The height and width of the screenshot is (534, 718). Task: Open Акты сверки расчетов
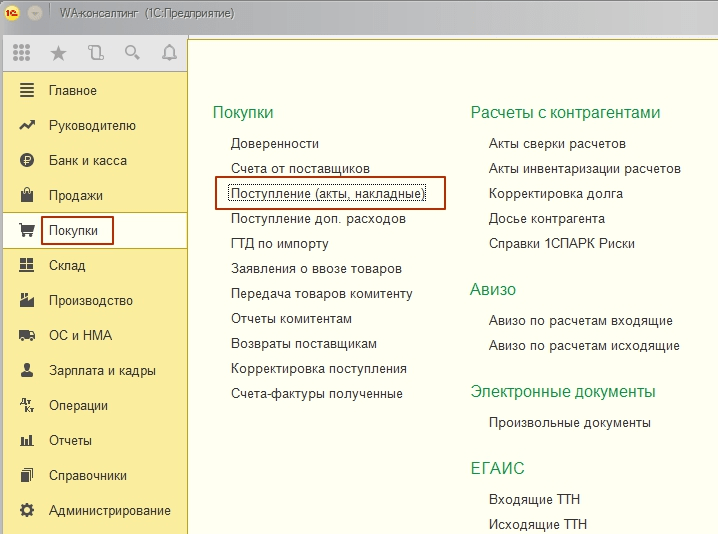[557, 144]
